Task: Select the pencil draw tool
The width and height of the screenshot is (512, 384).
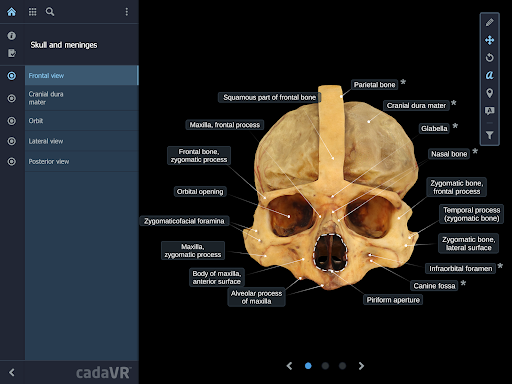Action: (489, 22)
